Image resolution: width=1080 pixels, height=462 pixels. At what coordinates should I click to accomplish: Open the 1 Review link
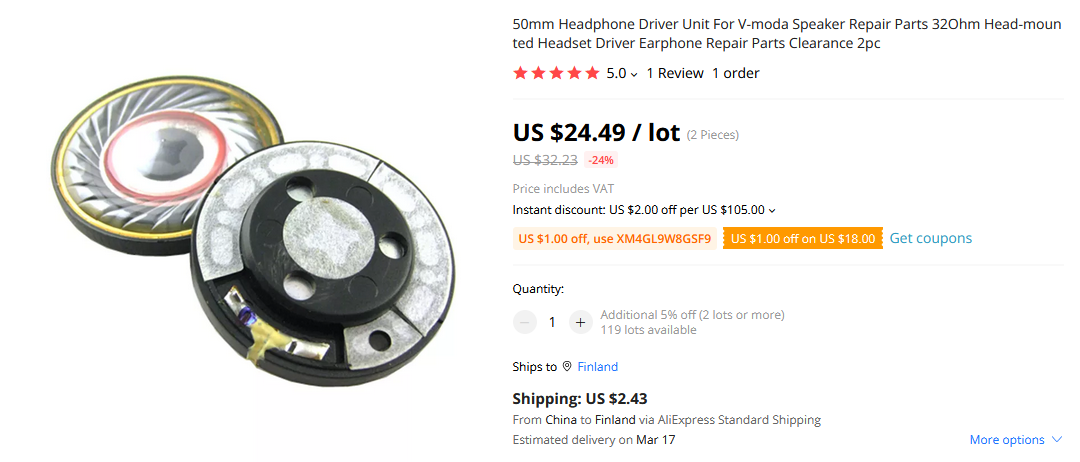(x=675, y=73)
